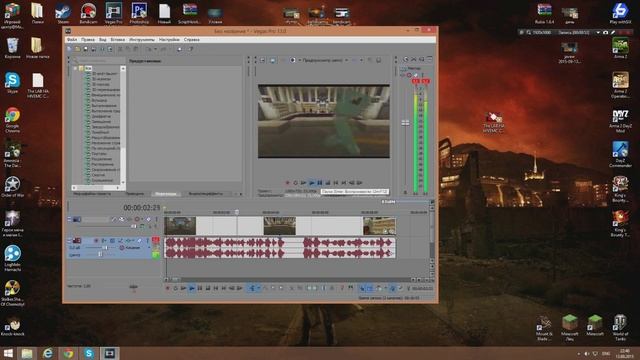Click Stop in the timeline transport bar

pos(208,288)
